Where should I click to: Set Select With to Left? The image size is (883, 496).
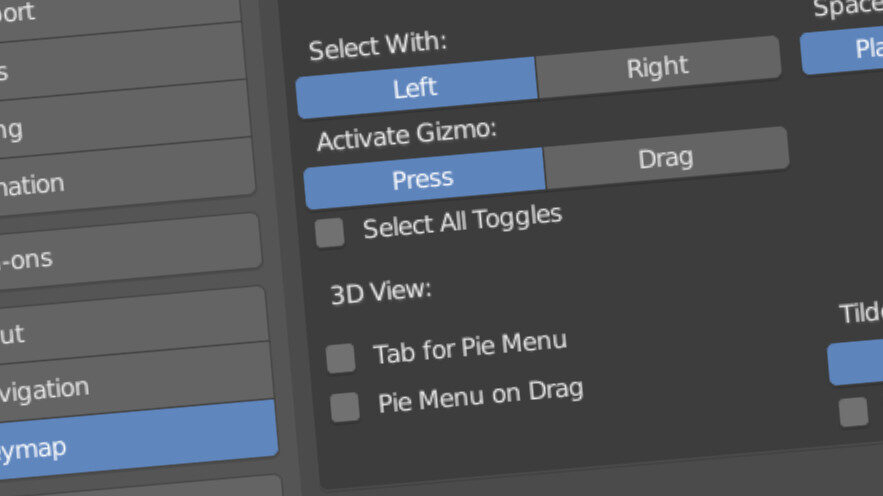pyautogui.click(x=416, y=88)
